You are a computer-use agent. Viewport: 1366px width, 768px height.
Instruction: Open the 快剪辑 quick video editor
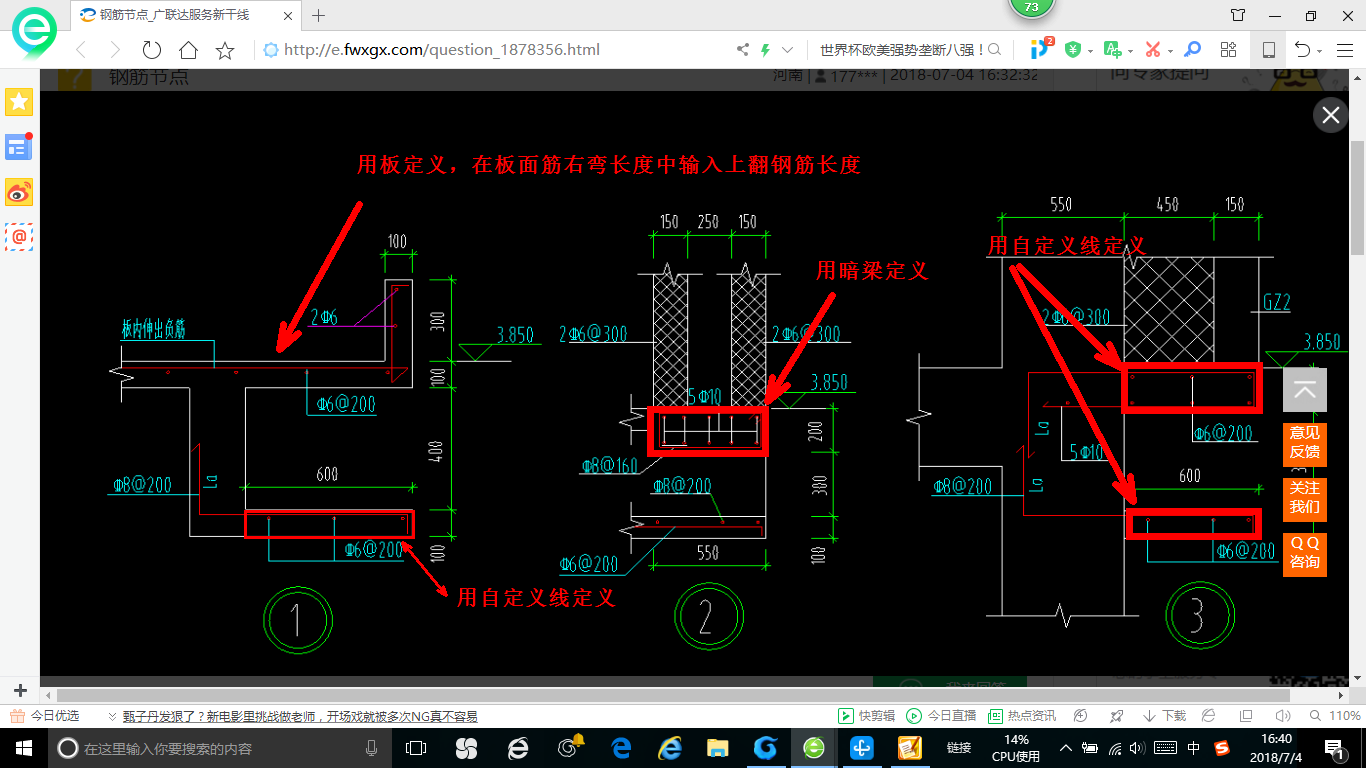point(866,716)
